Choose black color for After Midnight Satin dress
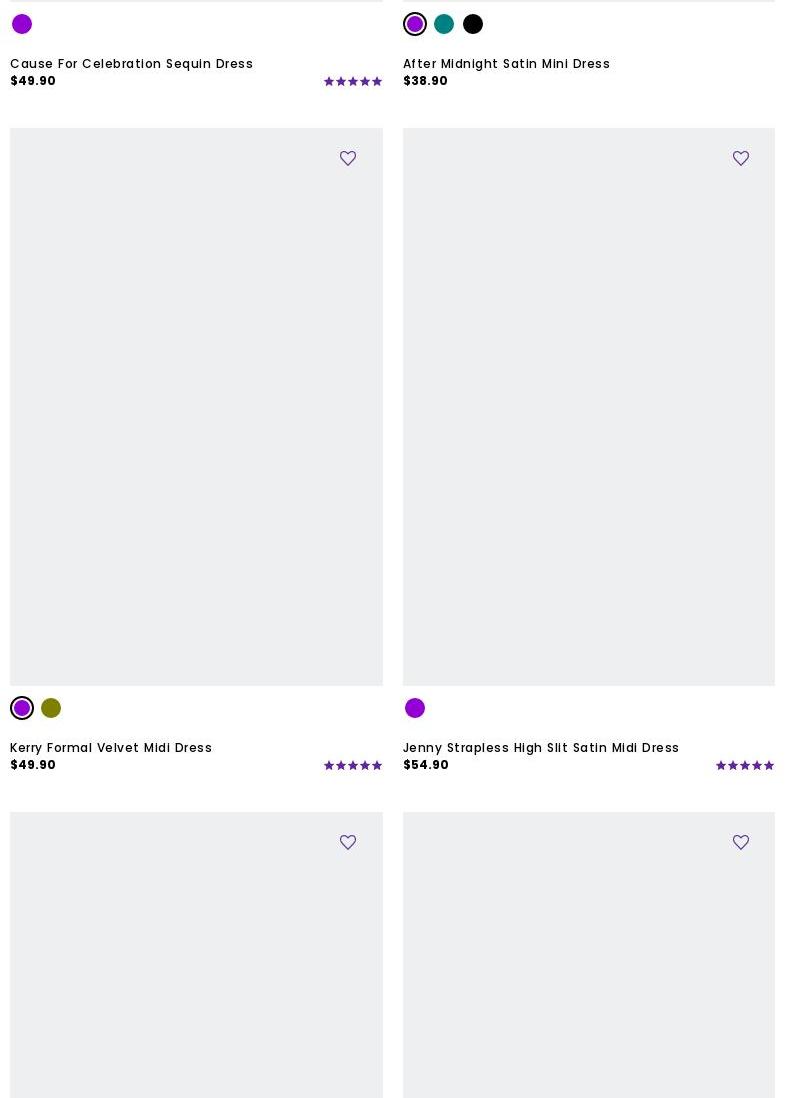 473,24
